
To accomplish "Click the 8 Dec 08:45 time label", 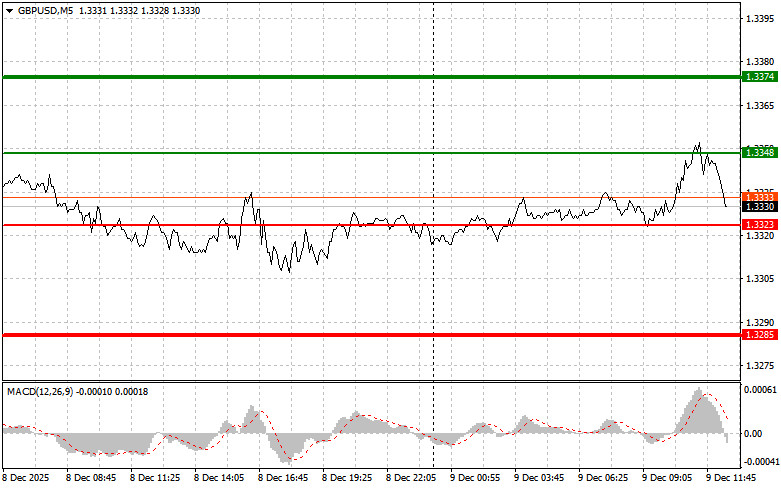I will point(91,478).
